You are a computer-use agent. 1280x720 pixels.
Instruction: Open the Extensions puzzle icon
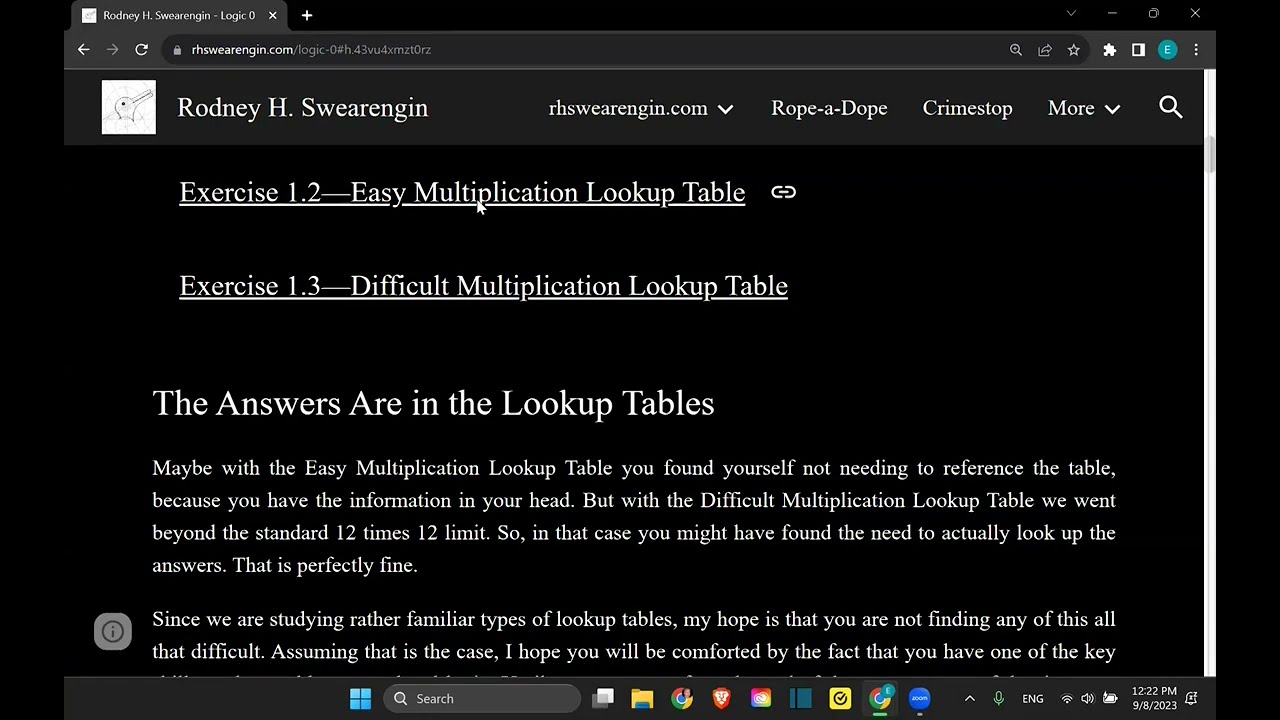tap(1109, 49)
